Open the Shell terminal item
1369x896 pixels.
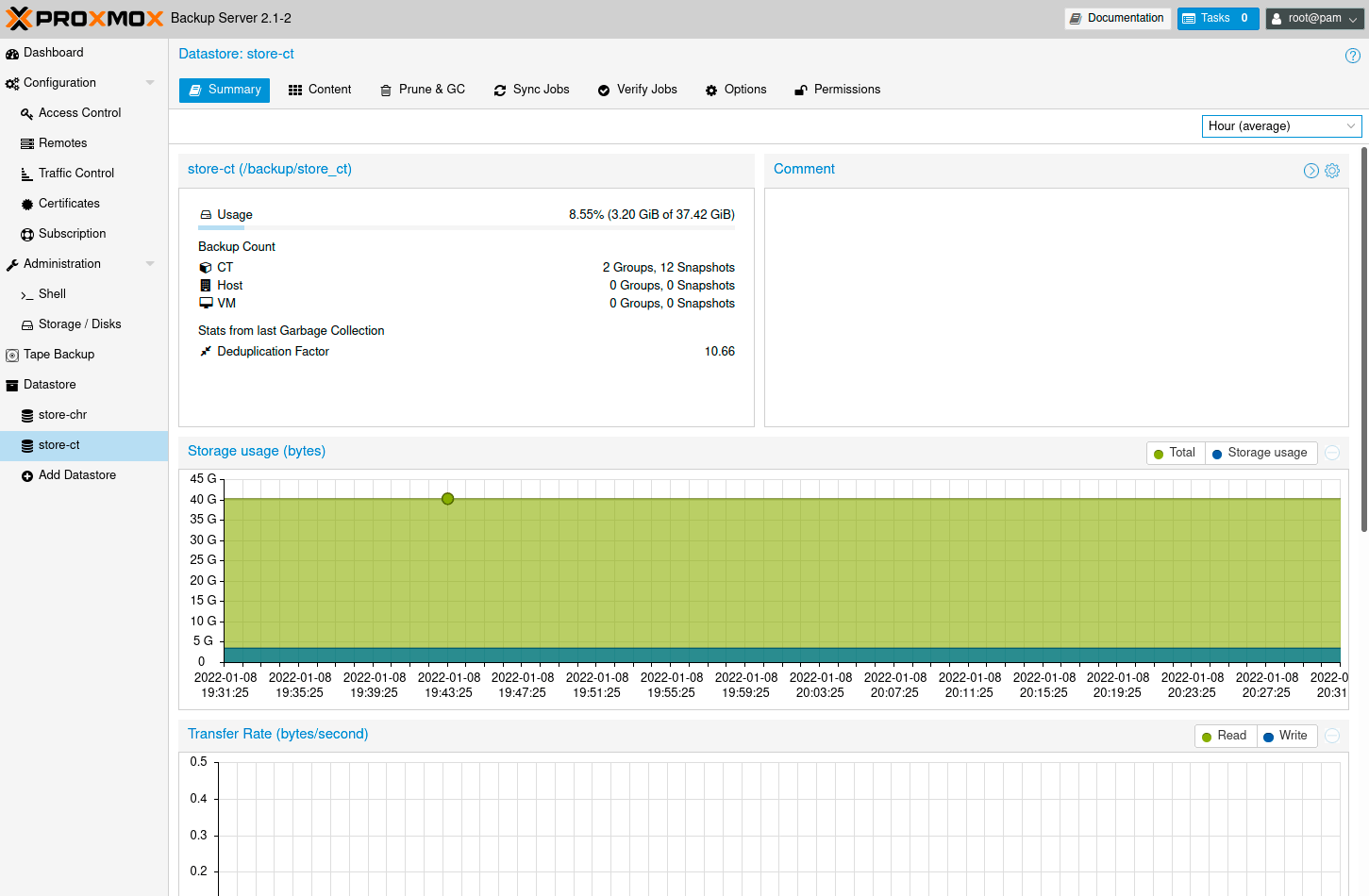point(52,294)
